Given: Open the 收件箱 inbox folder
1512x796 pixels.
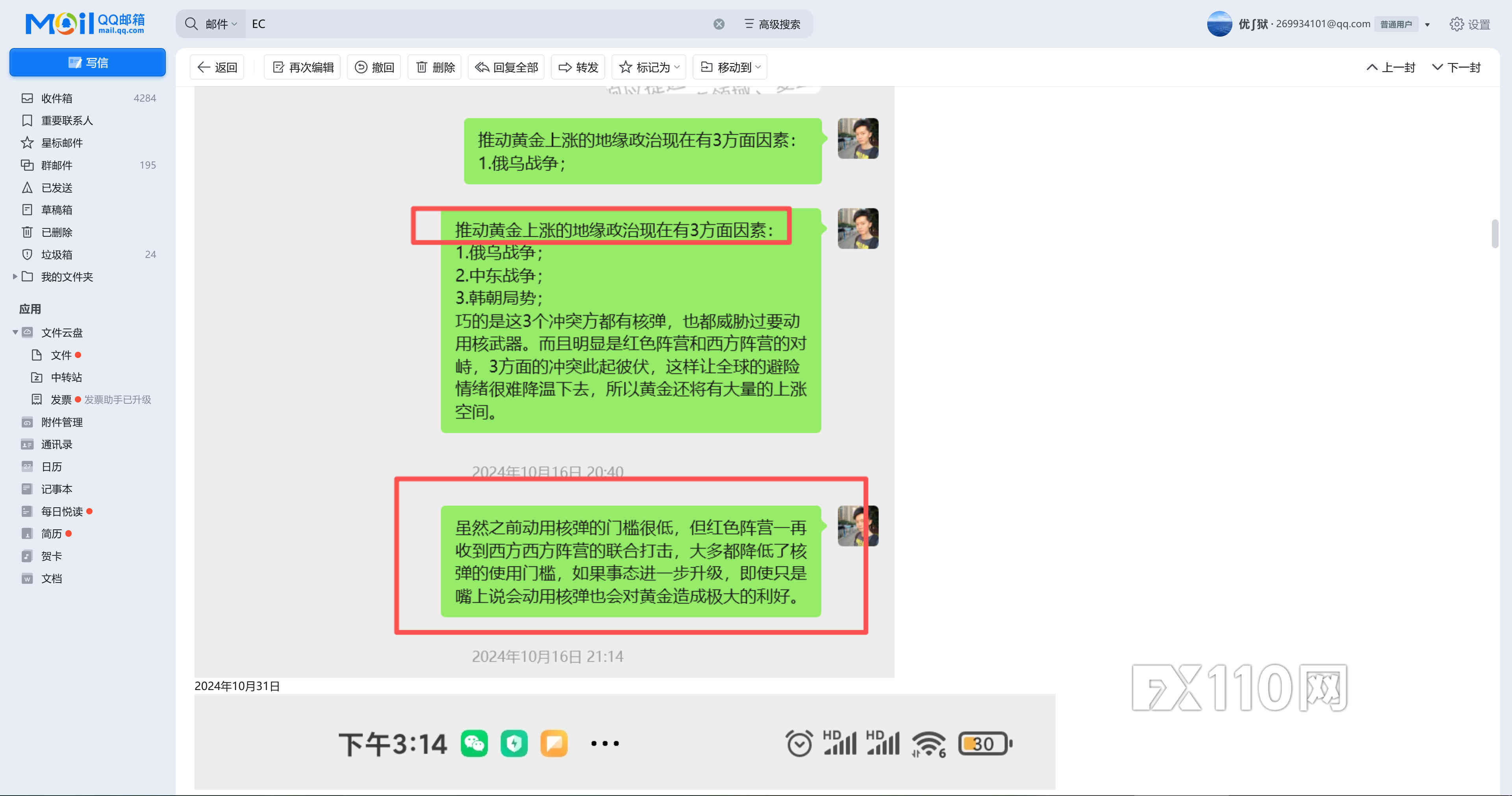Looking at the screenshot, I should (x=88, y=98).
